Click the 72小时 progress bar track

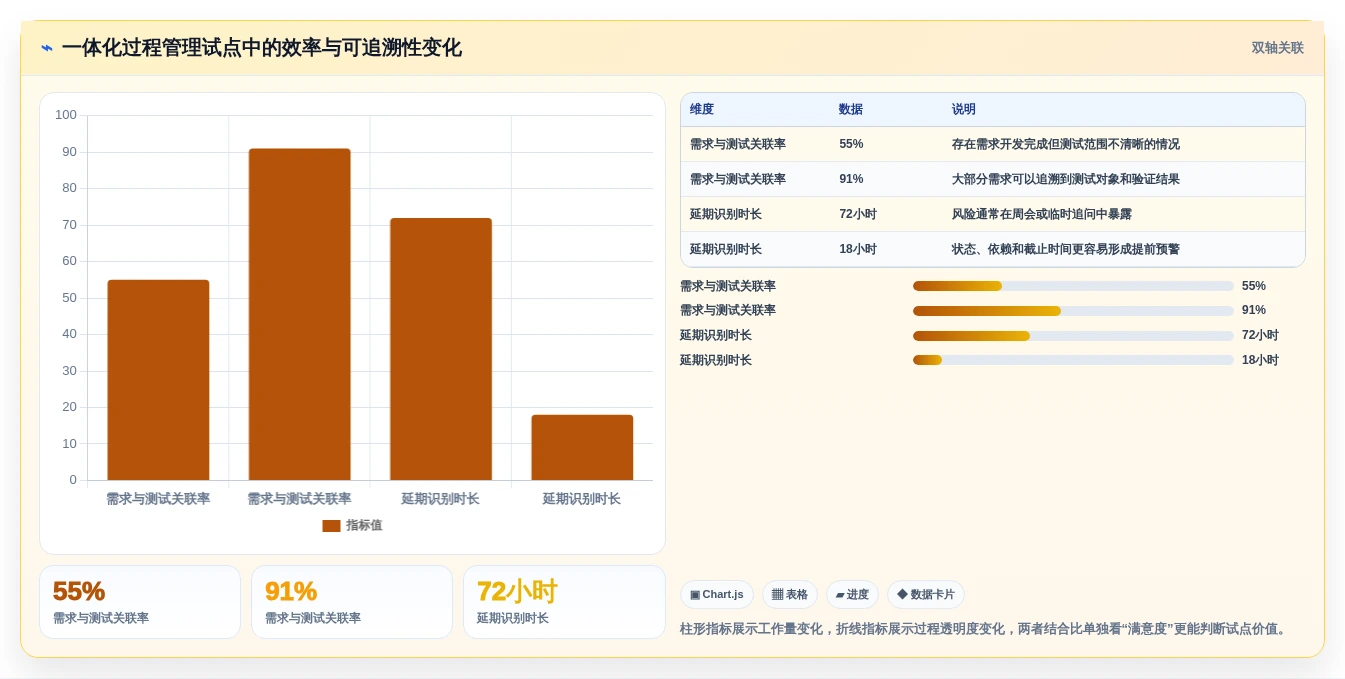pos(1073,336)
